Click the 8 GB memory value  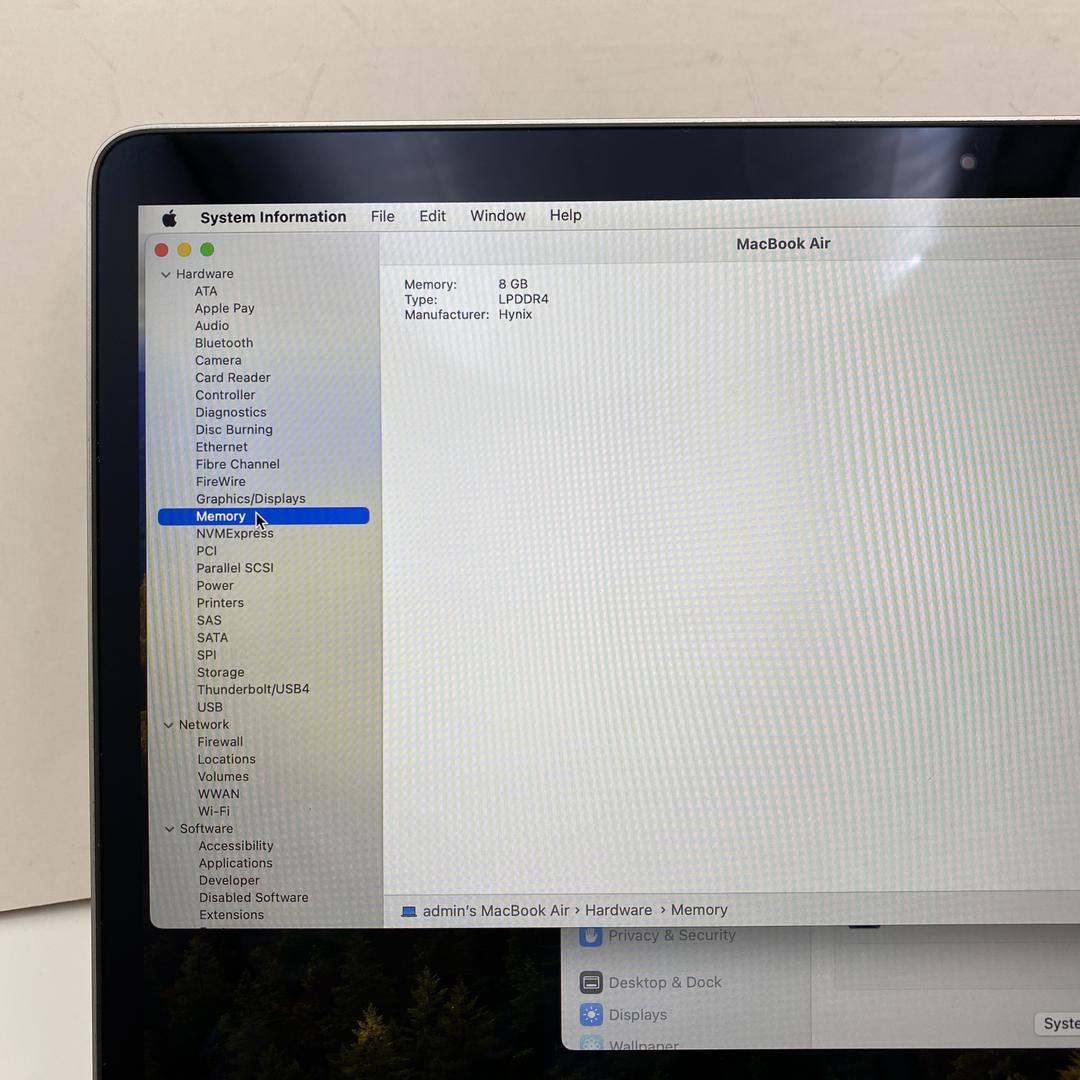[x=512, y=284]
